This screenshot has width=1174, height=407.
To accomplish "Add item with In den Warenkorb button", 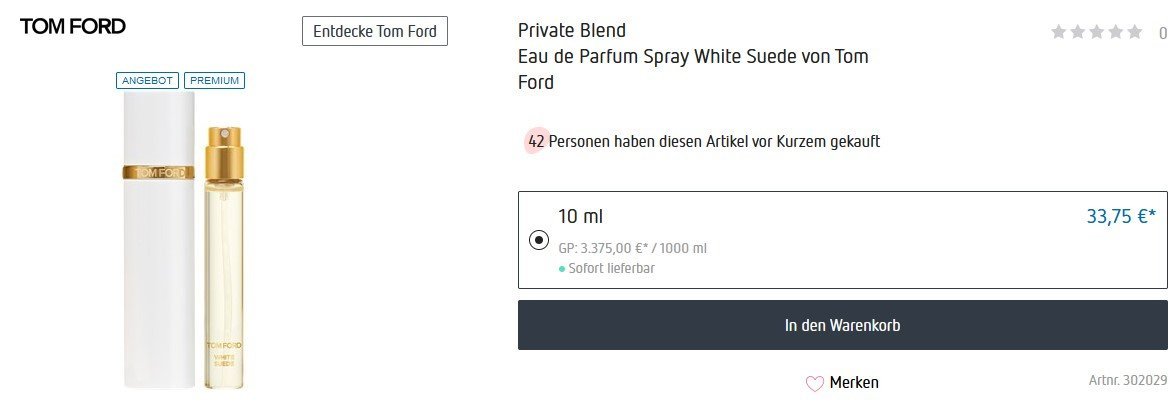I will click(842, 325).
